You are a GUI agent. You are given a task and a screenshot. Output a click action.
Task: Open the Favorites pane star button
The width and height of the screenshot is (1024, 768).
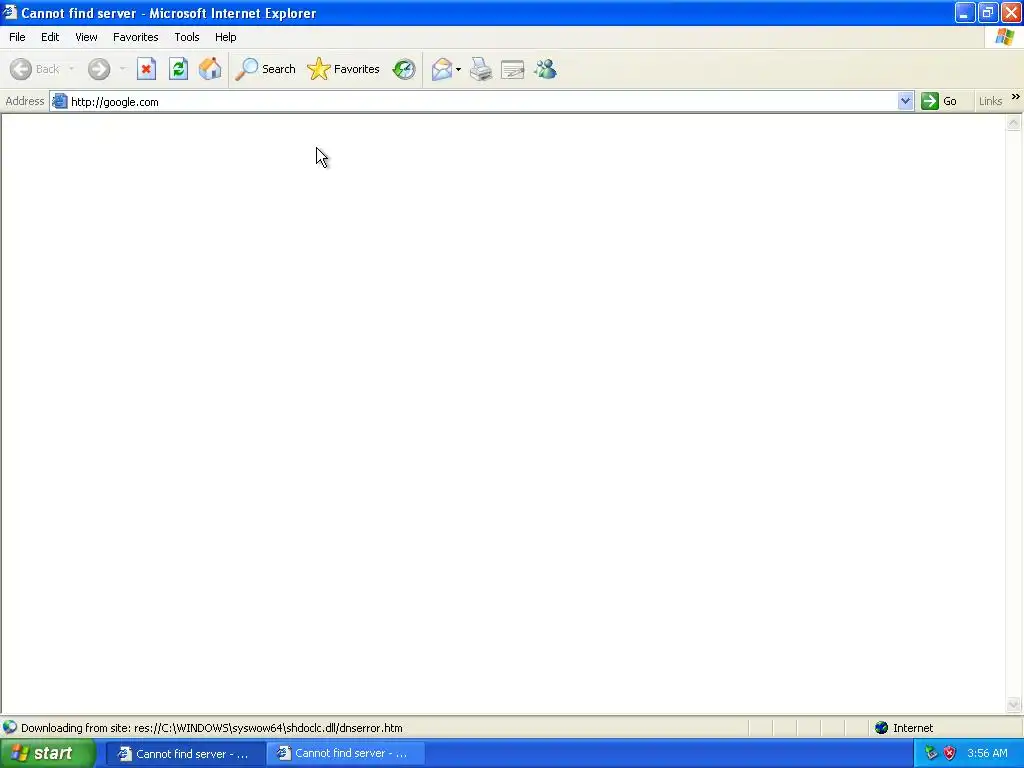point(344,69)
